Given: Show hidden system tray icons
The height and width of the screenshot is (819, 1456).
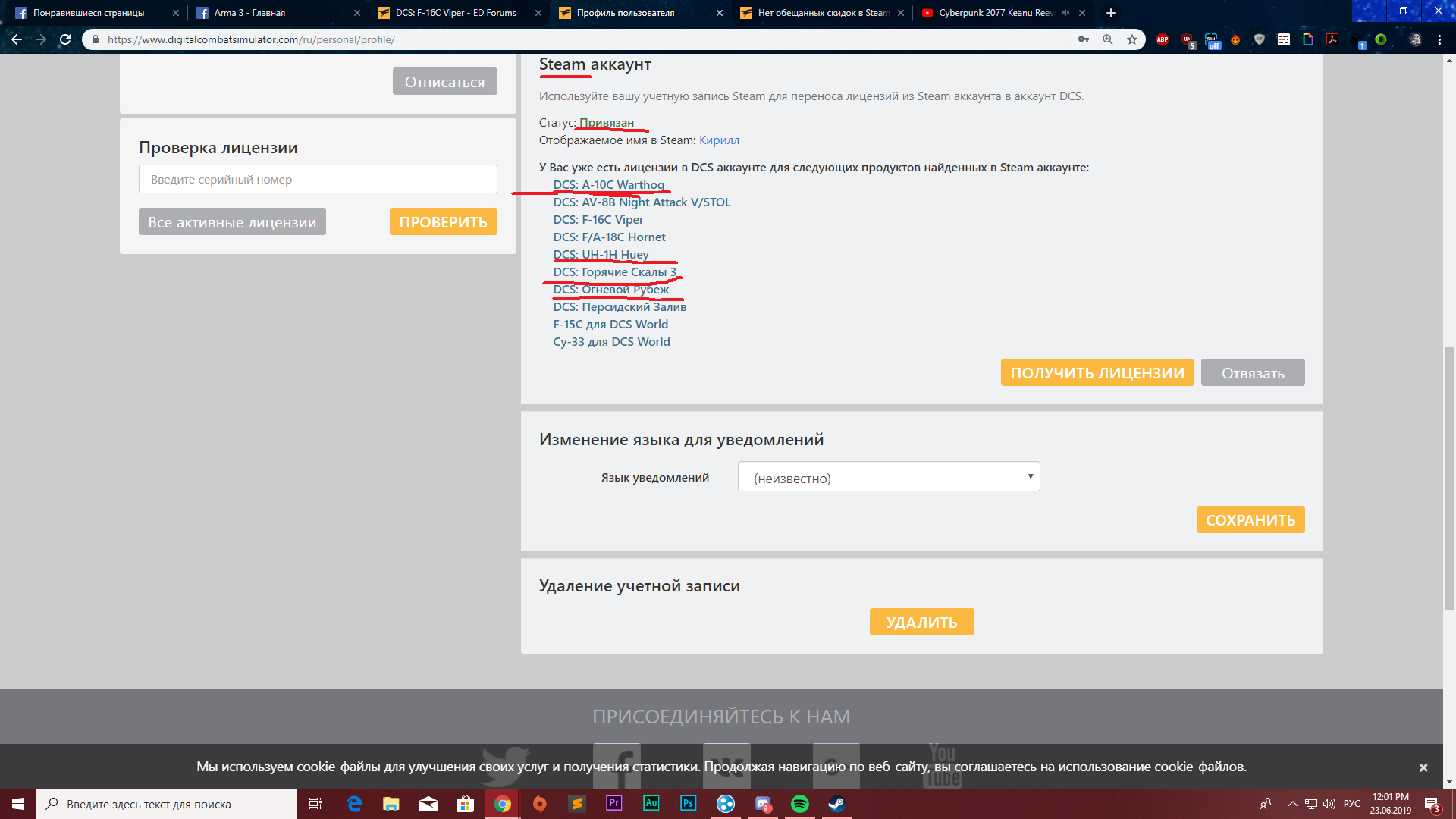Looking at the screenshot, I should coord(1292,804).
